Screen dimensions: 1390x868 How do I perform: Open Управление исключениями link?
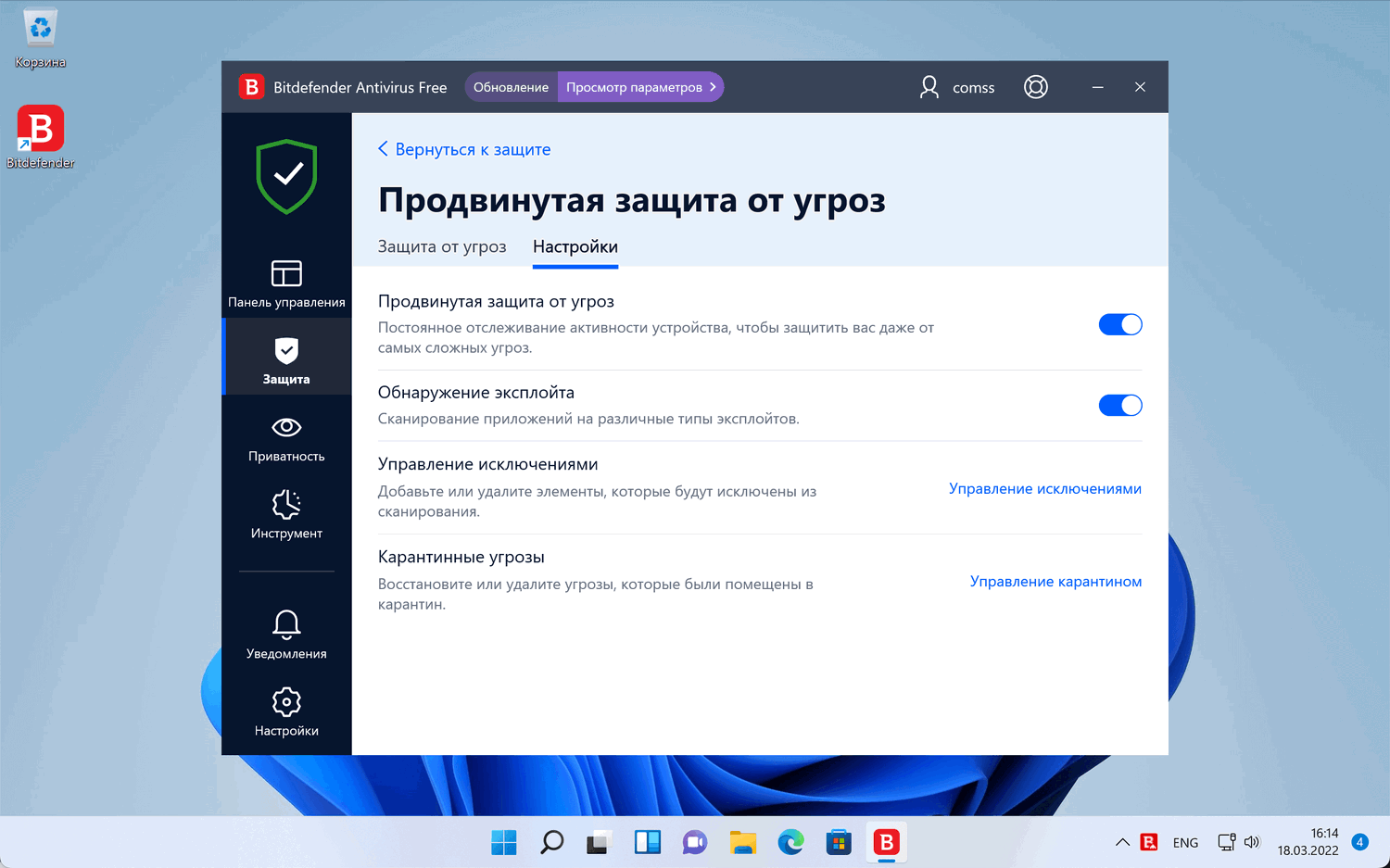[x=1045, y=488]
